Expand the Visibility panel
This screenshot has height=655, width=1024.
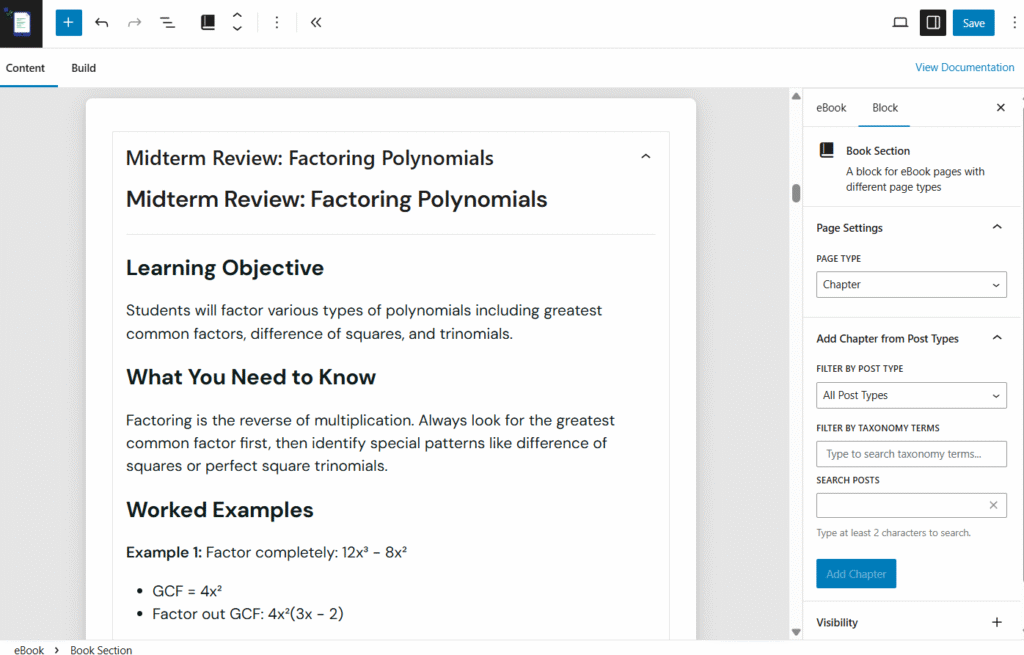(996, 622)
